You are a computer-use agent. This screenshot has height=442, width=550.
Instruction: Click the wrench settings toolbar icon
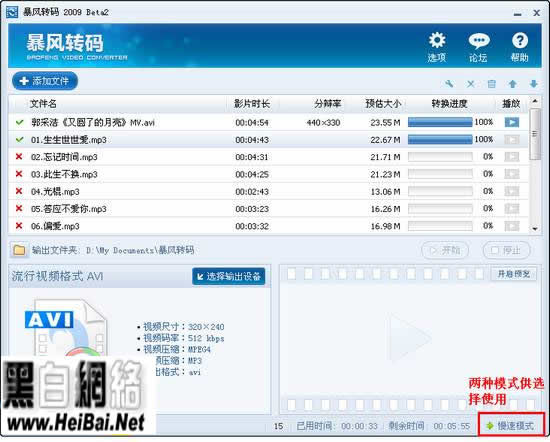[x=449, y=84]
